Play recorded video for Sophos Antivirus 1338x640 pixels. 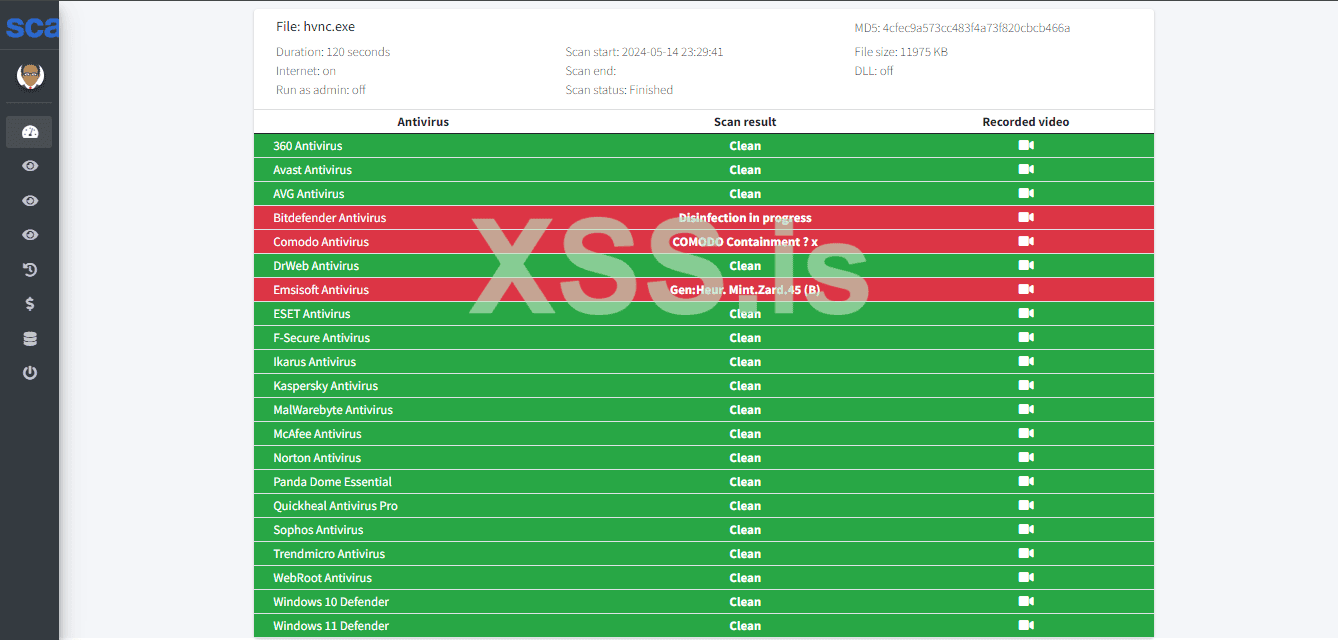tap(1026, 529)
